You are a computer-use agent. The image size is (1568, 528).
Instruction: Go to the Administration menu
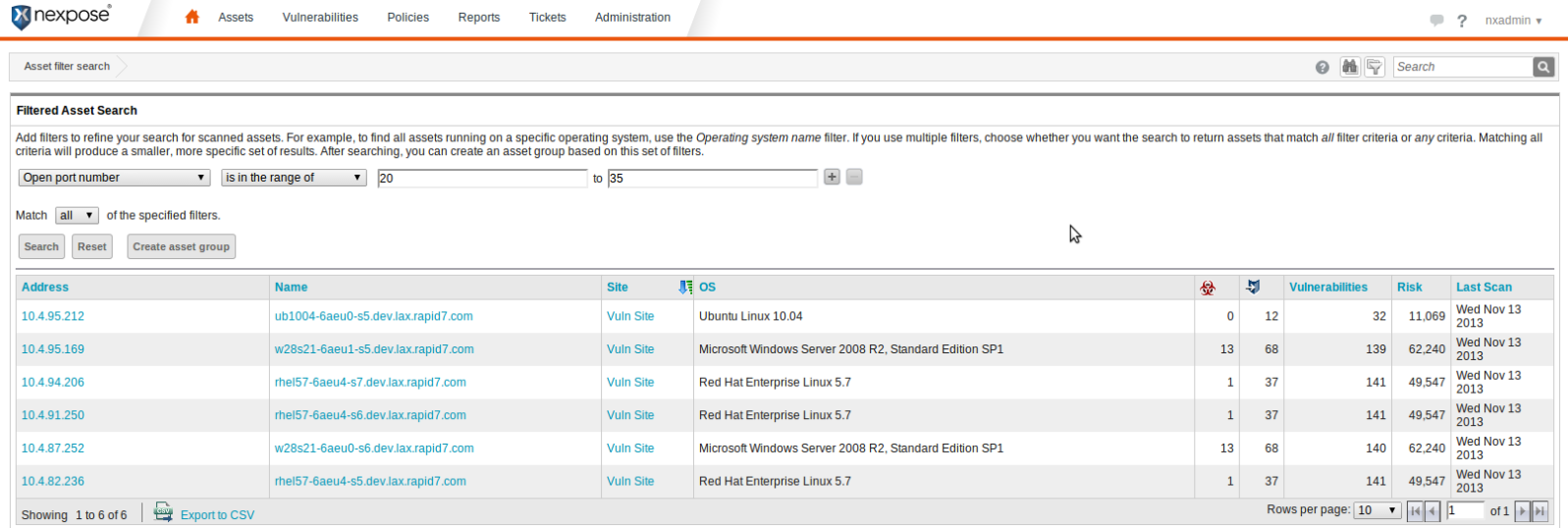(632, 18)
